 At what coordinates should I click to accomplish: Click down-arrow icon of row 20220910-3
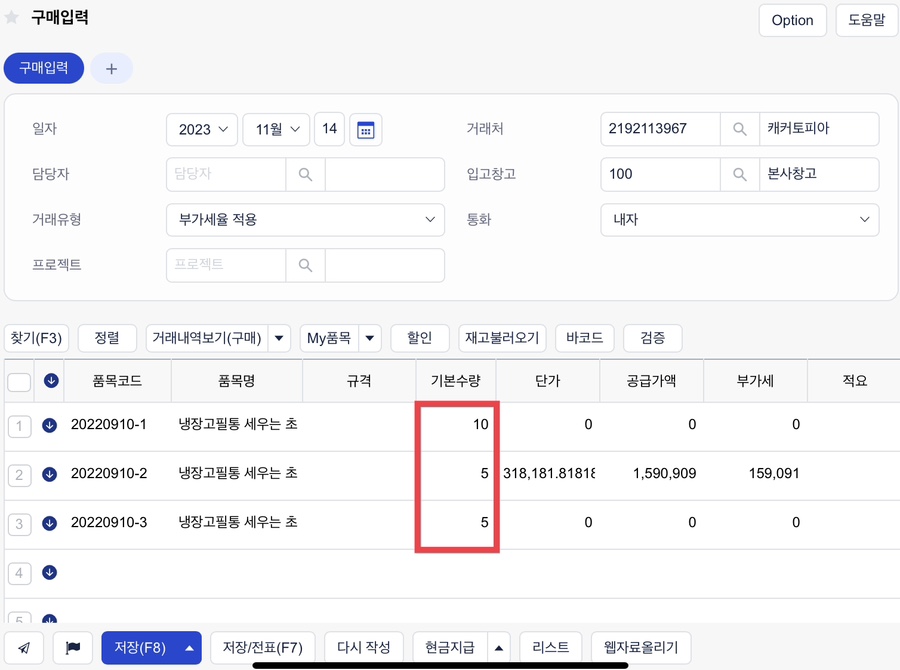tap(49, 523)
